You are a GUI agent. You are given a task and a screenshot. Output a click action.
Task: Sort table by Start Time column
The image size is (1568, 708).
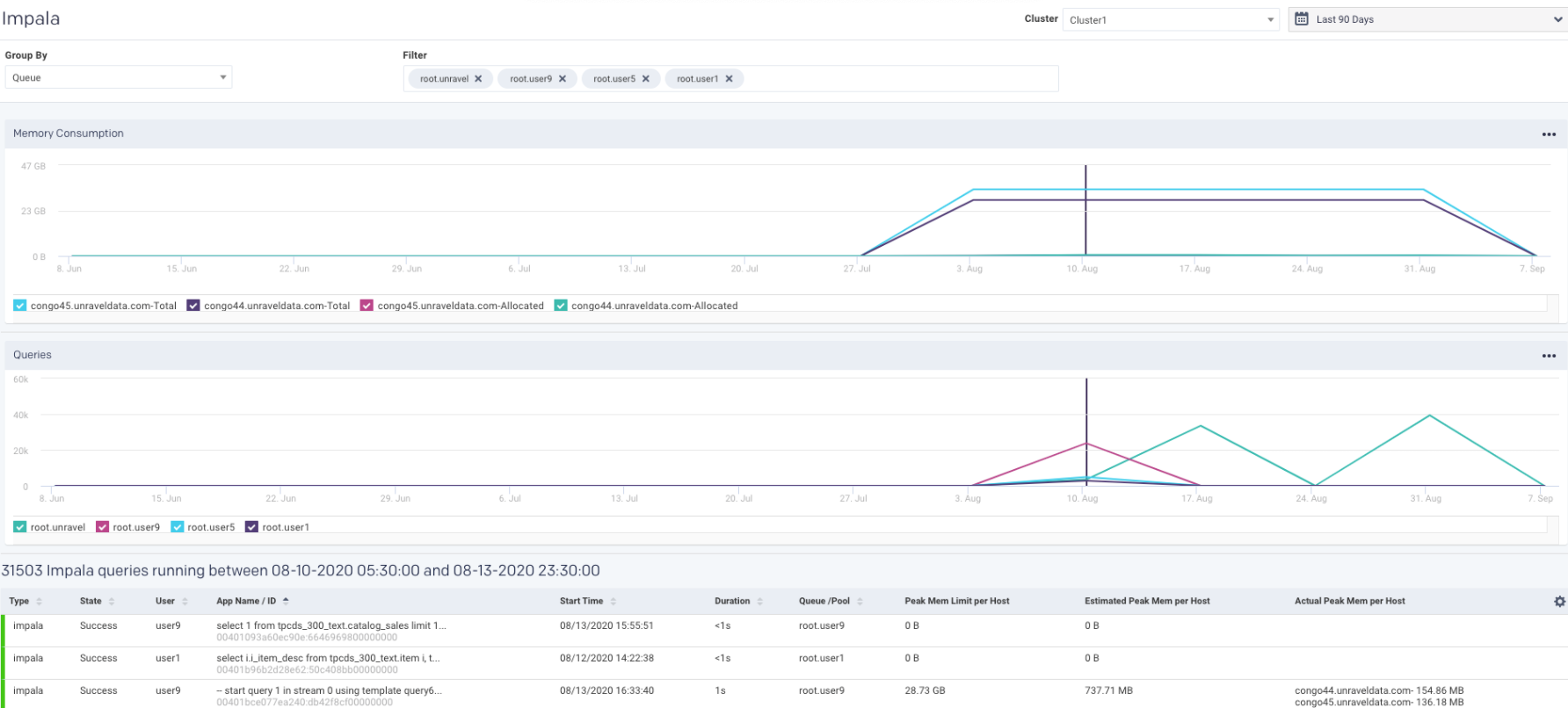pos(613,602)
